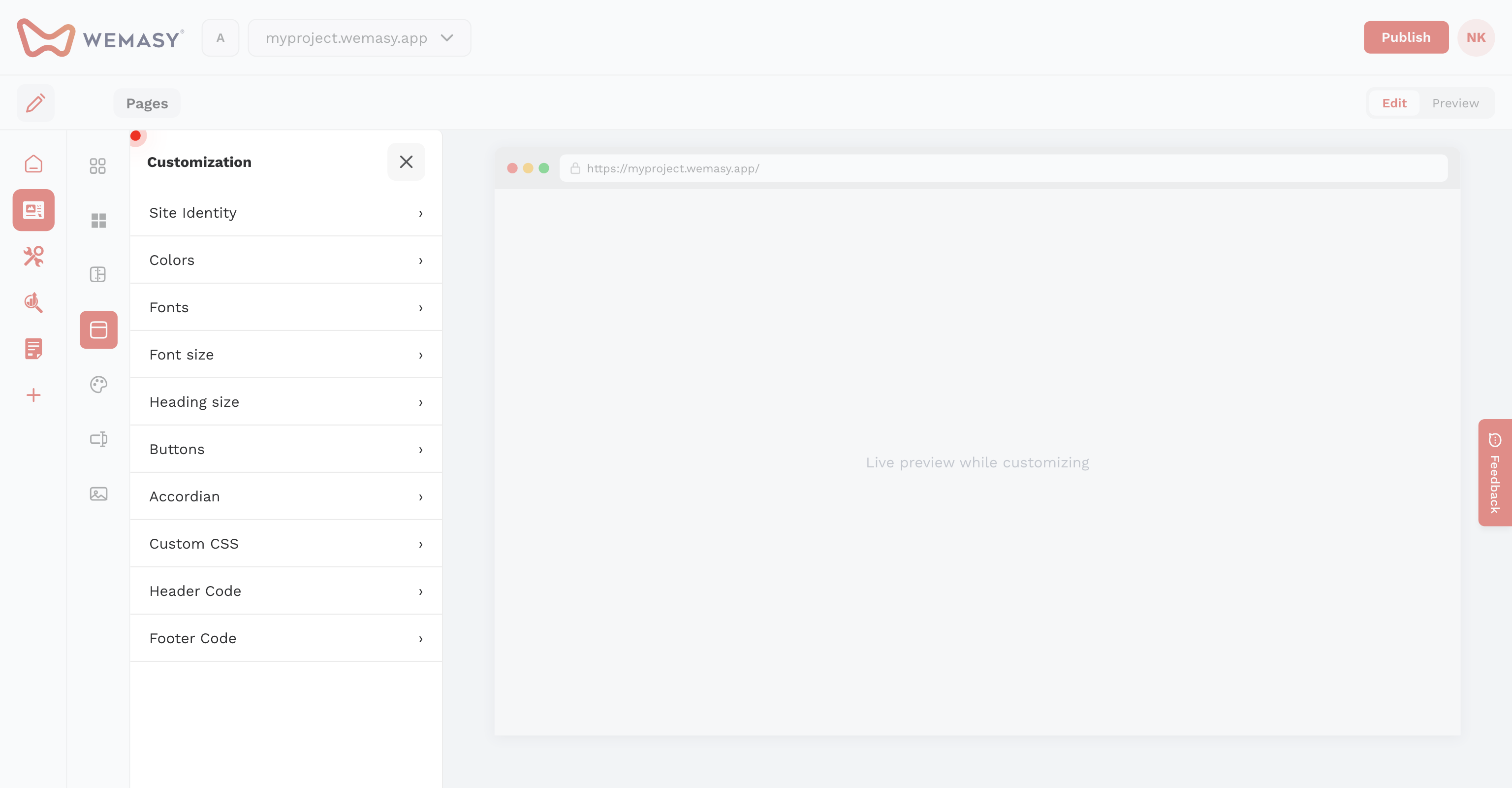Open the NK user avatar menu
Image resolution: width=1512 pixels, height=788 pixels.
pyautogui.click(x=1476, y=37)
